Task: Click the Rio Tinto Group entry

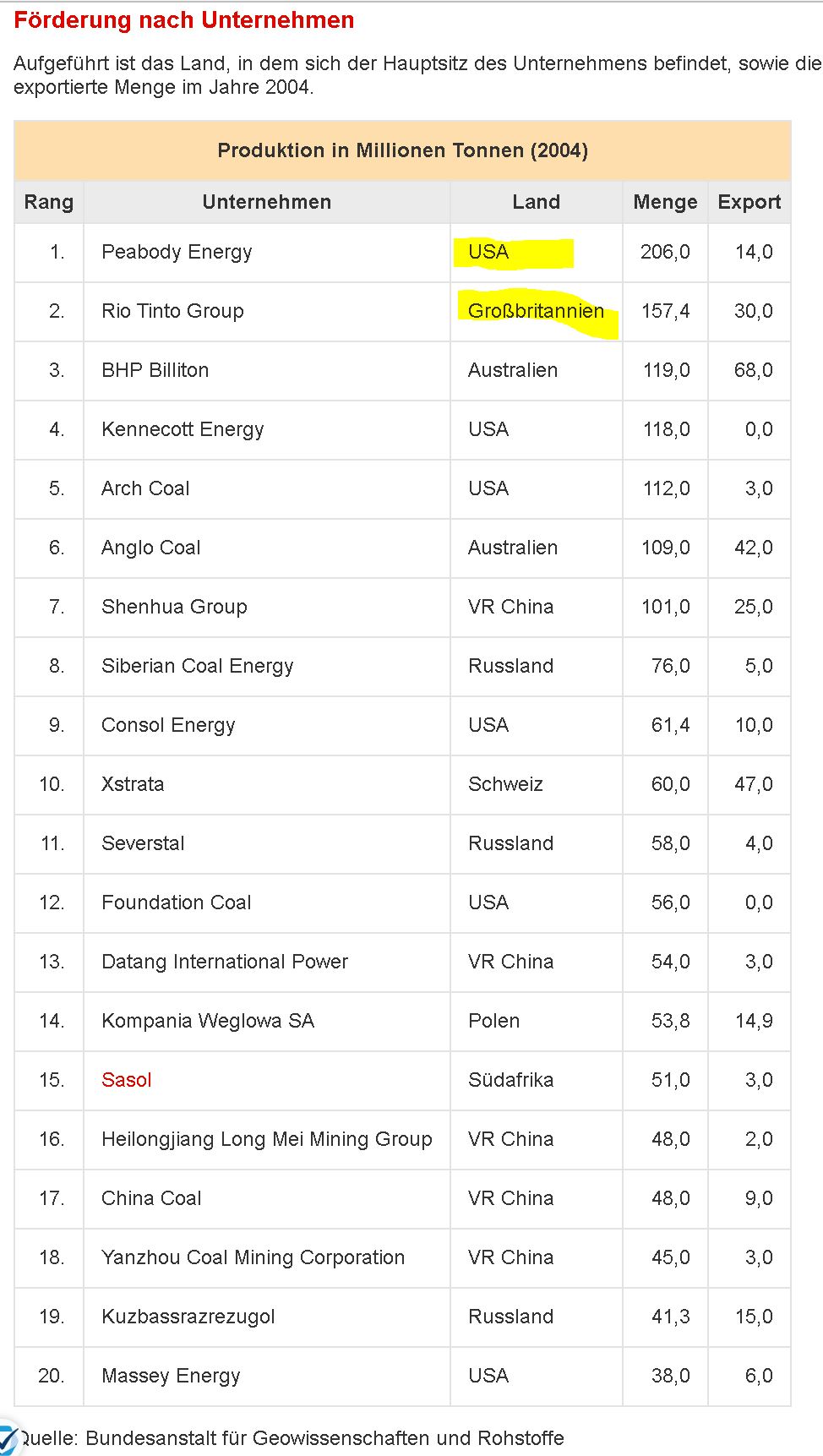Action: (x=172, y=311)
